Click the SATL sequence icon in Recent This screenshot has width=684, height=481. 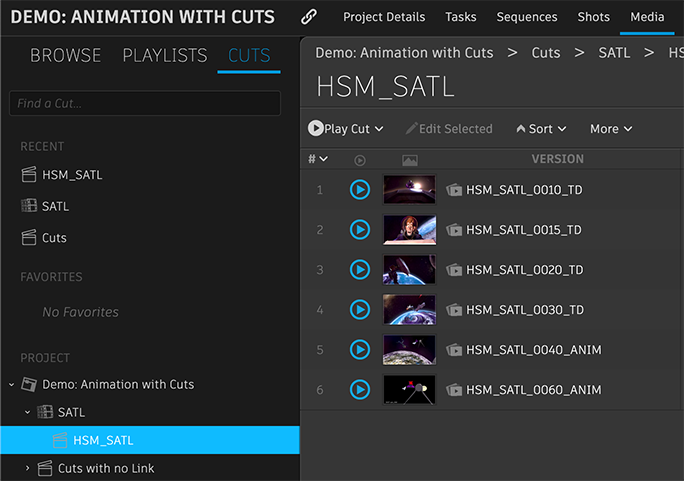29,207
